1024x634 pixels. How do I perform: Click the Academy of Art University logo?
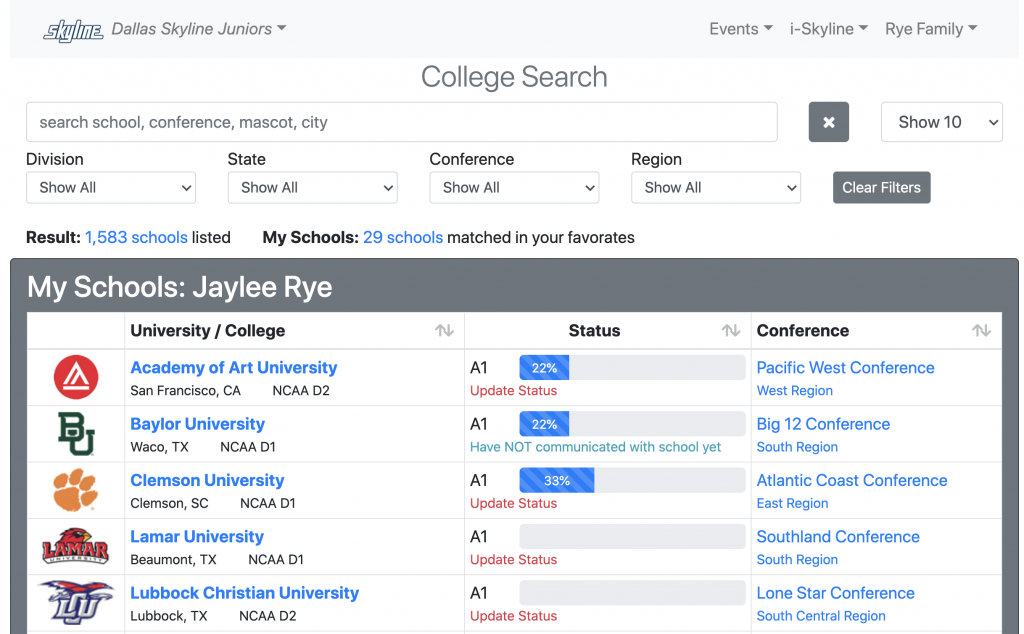(76, 377)
